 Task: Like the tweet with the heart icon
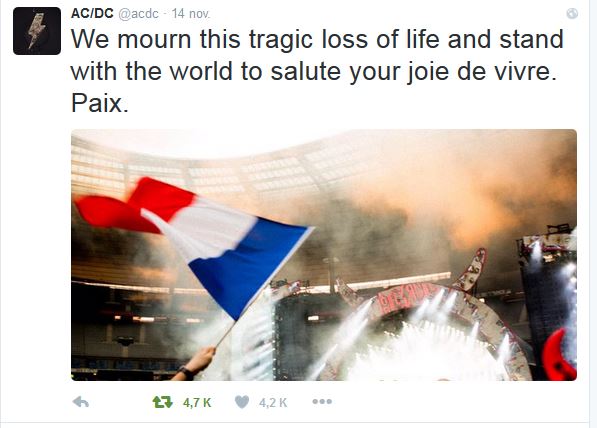pyautogui.click(x=242, y=402)
